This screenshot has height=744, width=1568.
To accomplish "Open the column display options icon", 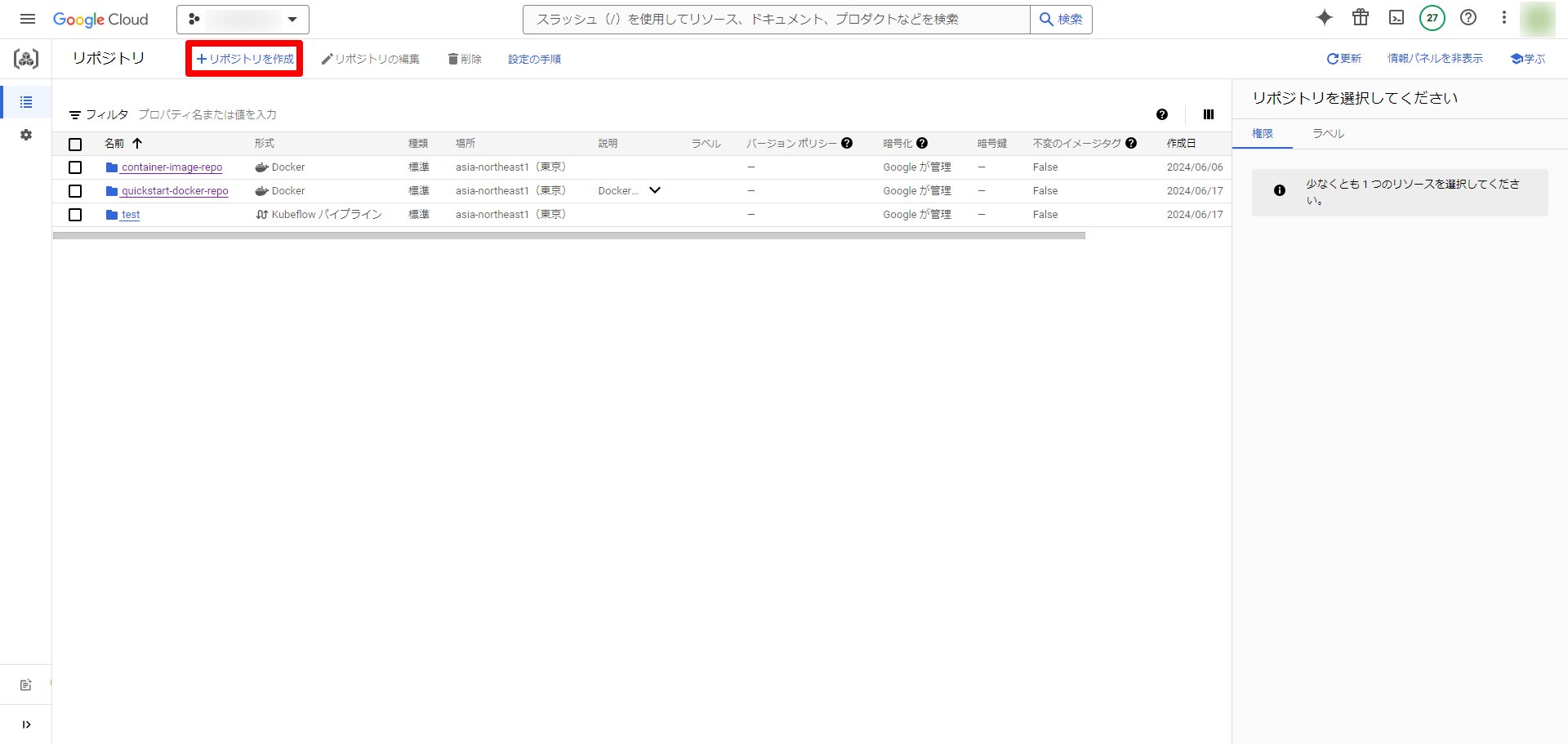I will [1209, 114].
